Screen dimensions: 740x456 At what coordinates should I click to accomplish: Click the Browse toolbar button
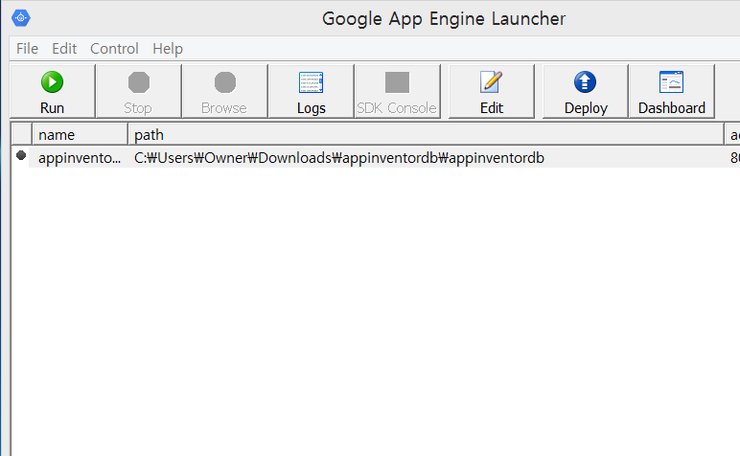tap(225, 92)
